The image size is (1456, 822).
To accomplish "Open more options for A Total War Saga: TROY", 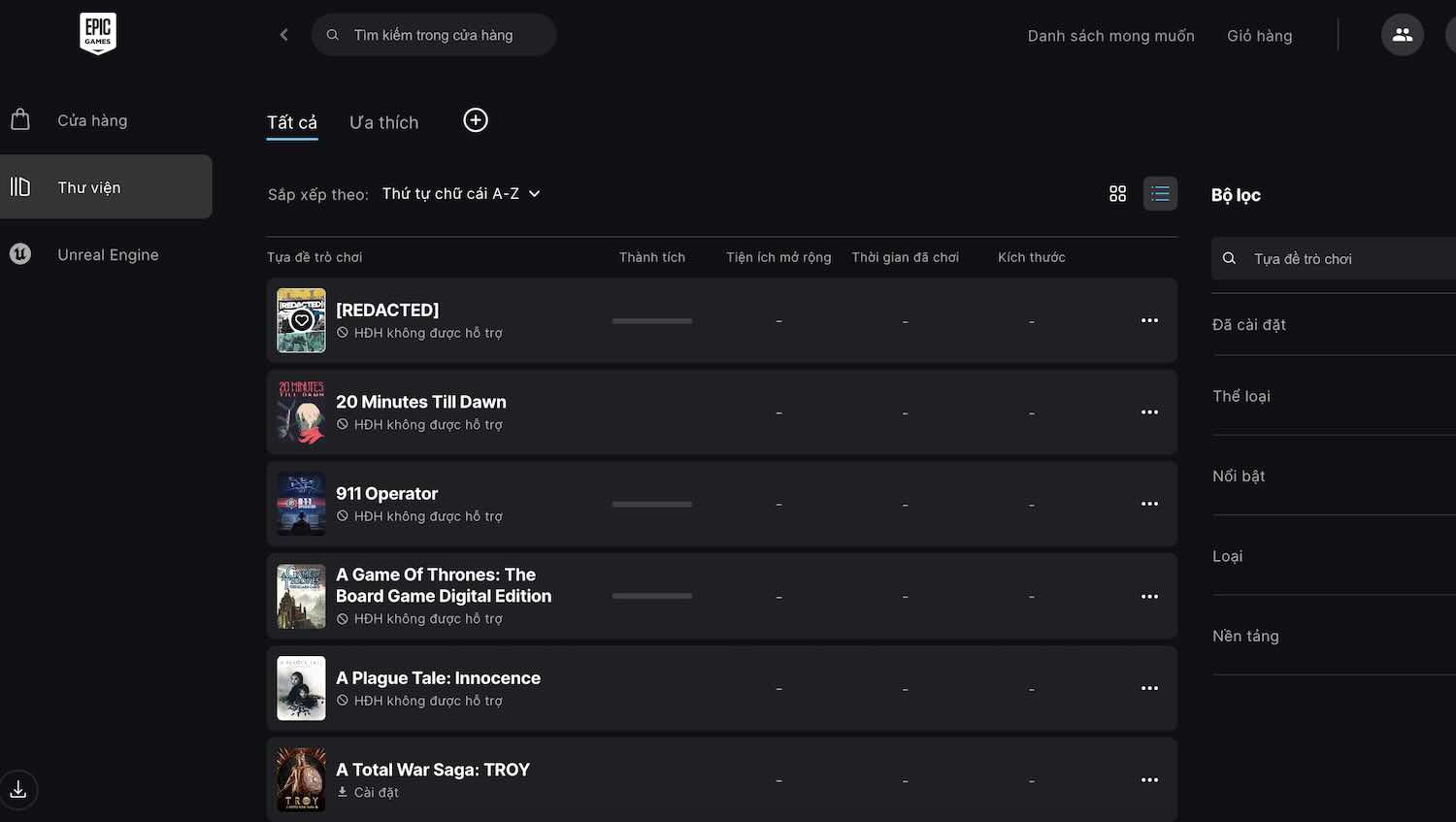I will (x=1149, y=780).
